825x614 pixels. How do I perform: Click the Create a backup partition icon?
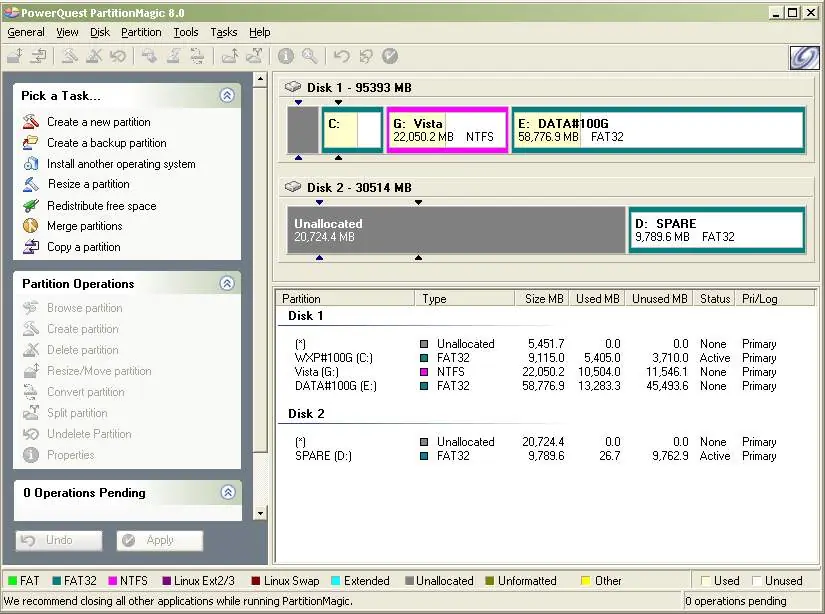[x=30, y=143]
